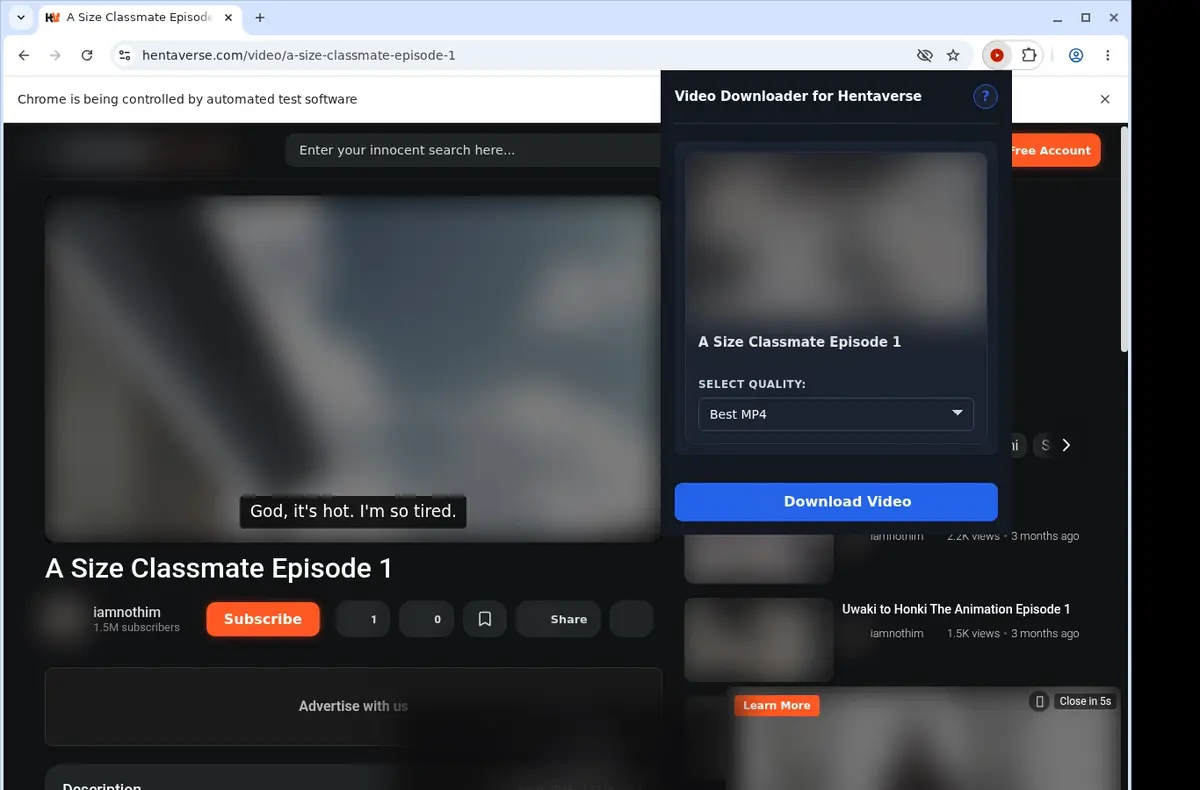Click the A Size Classmate Episode 1 page title
1200x790 pixels.
(219, 568)
